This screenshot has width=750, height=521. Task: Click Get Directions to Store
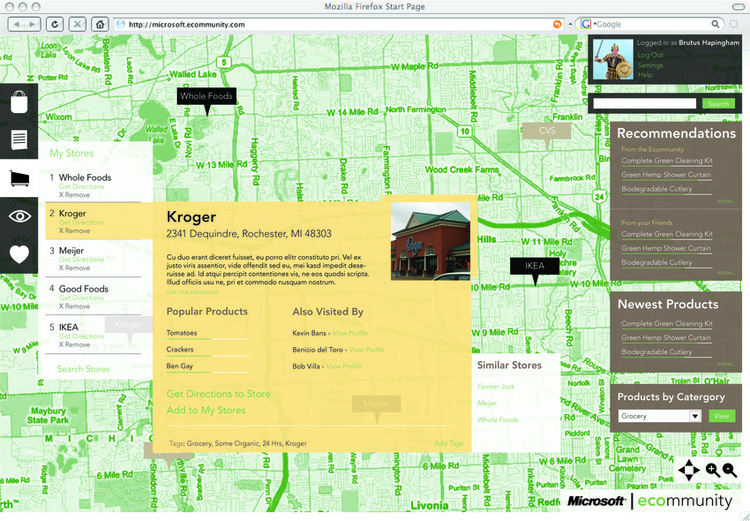(218, 394)
